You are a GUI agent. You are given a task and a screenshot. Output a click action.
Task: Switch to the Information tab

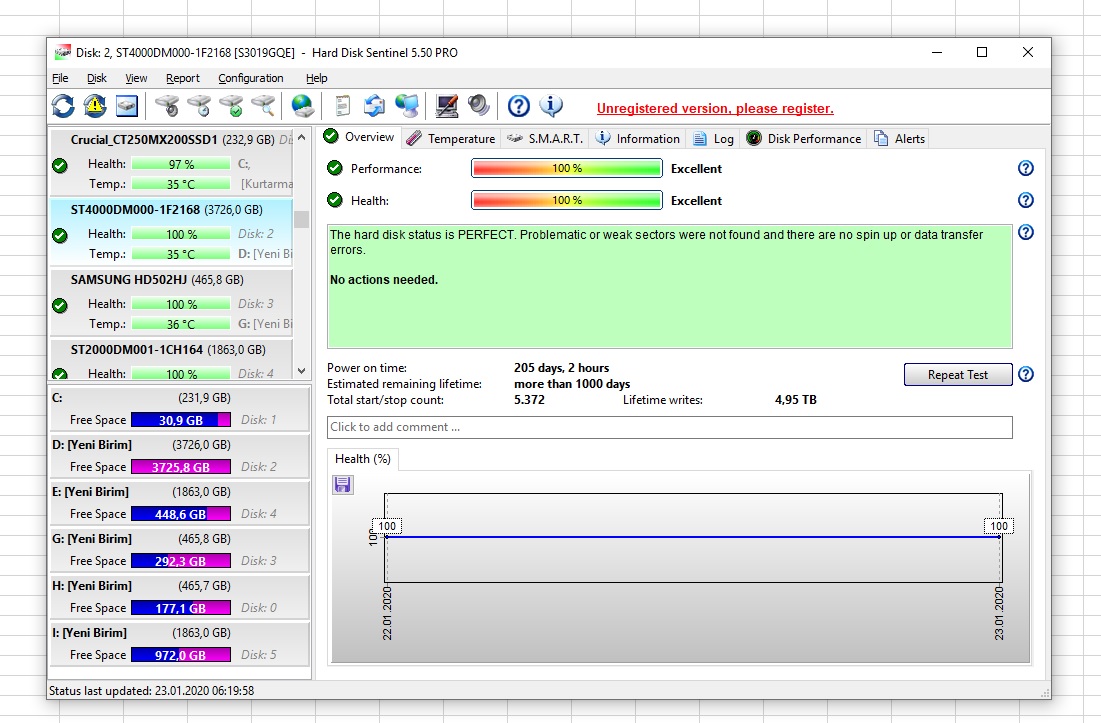638,138
